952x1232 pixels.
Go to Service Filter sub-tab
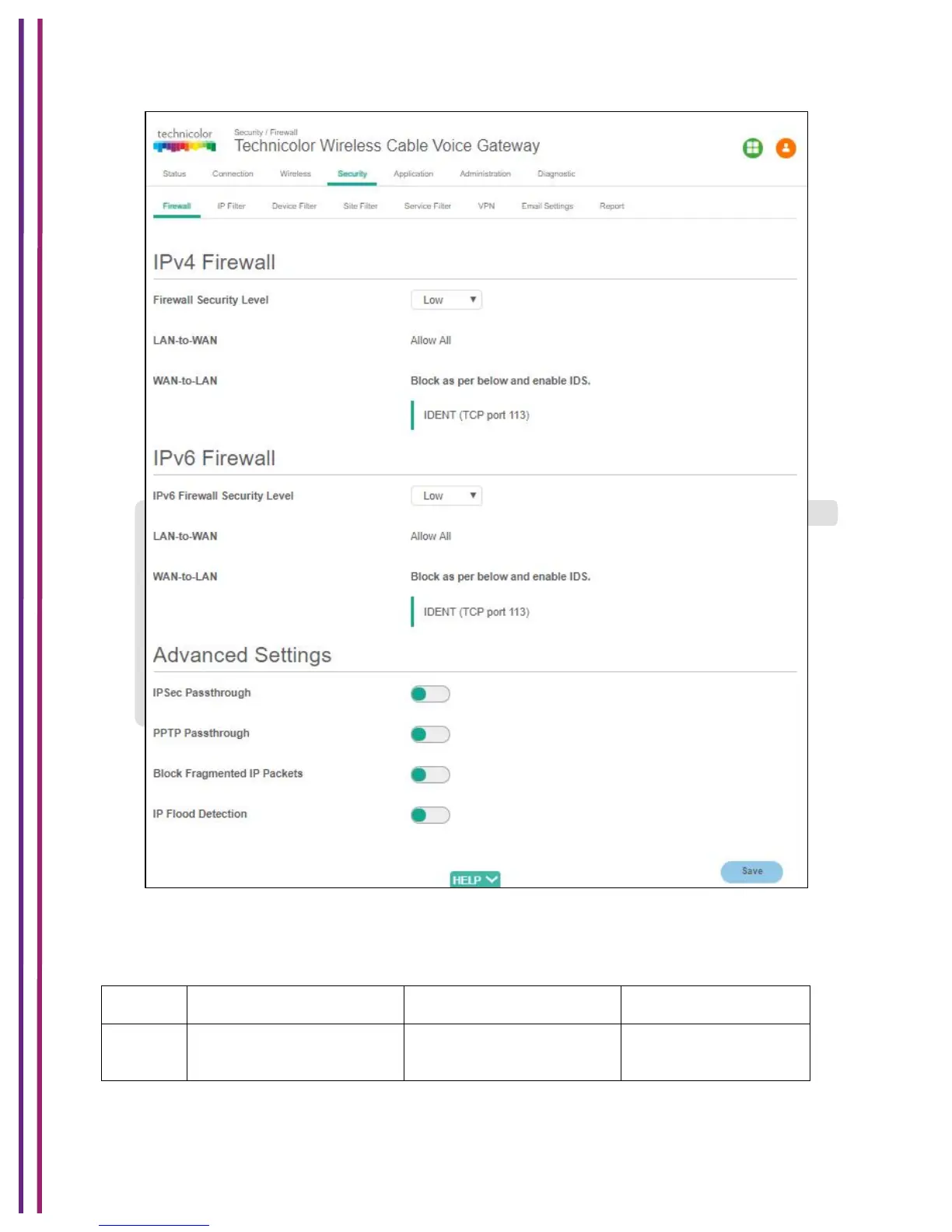(428, 206)
